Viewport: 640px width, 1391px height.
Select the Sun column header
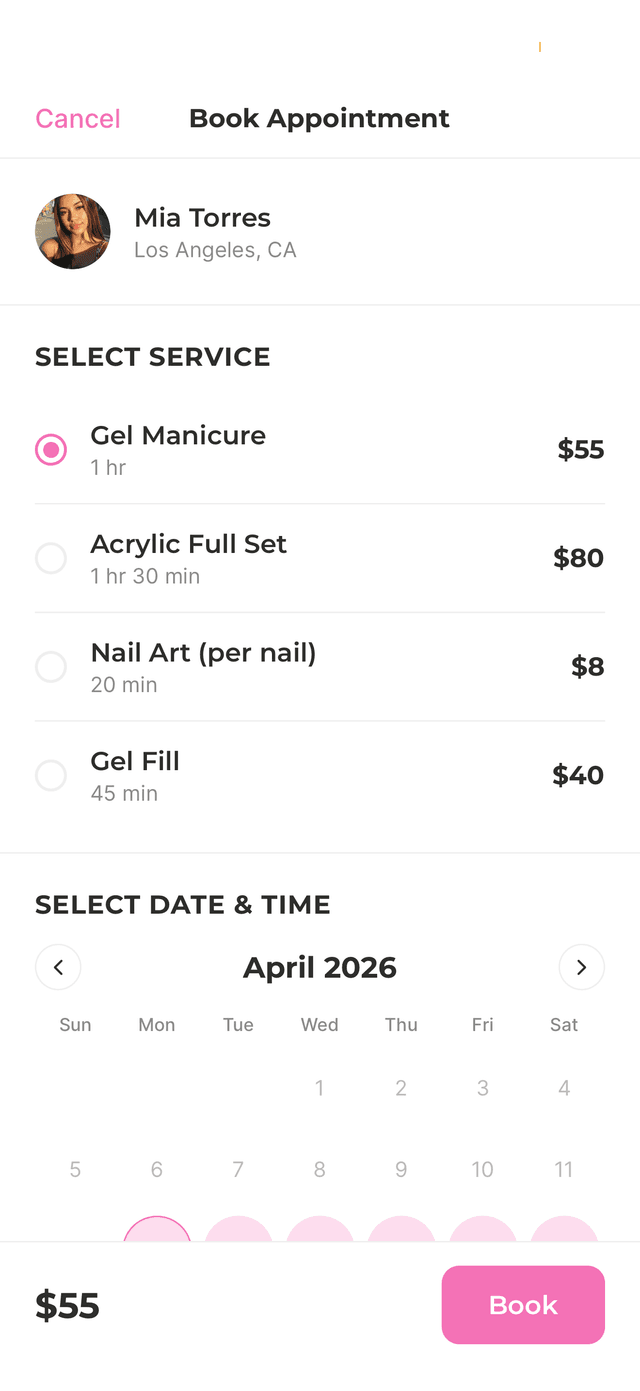pos(75,1024)
